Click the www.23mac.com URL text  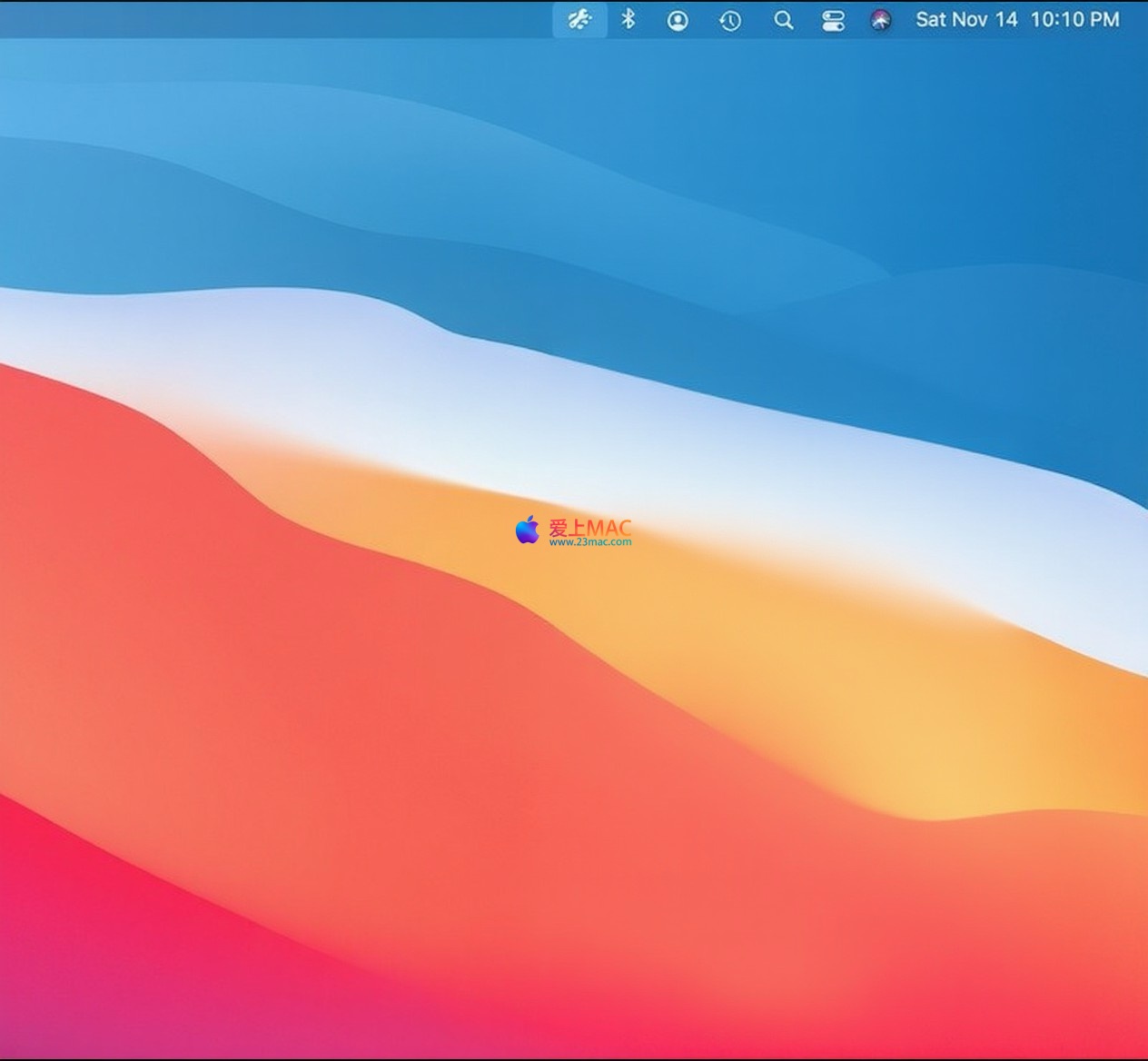pos(589,542)
